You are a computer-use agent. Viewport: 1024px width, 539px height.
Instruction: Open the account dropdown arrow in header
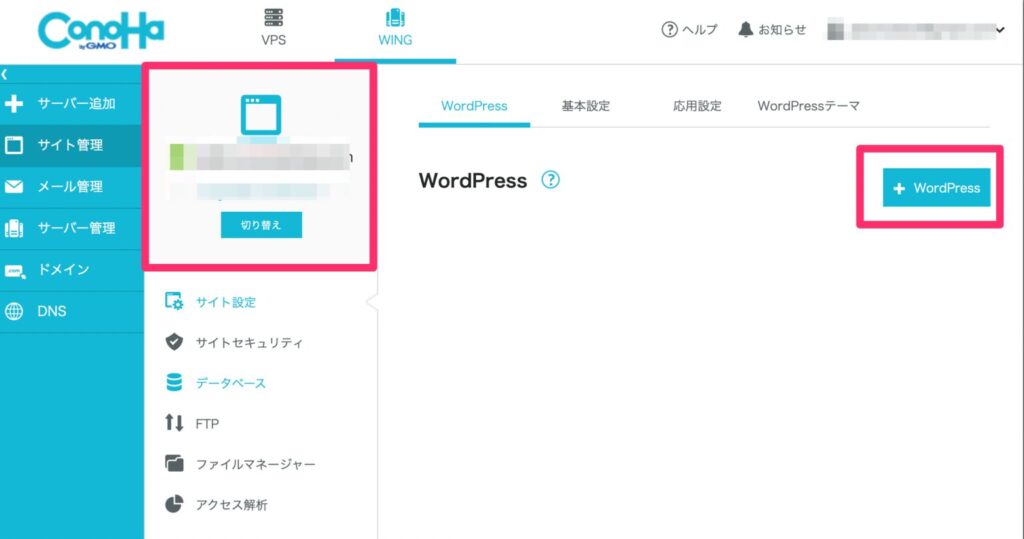[x=1000, y=30]
